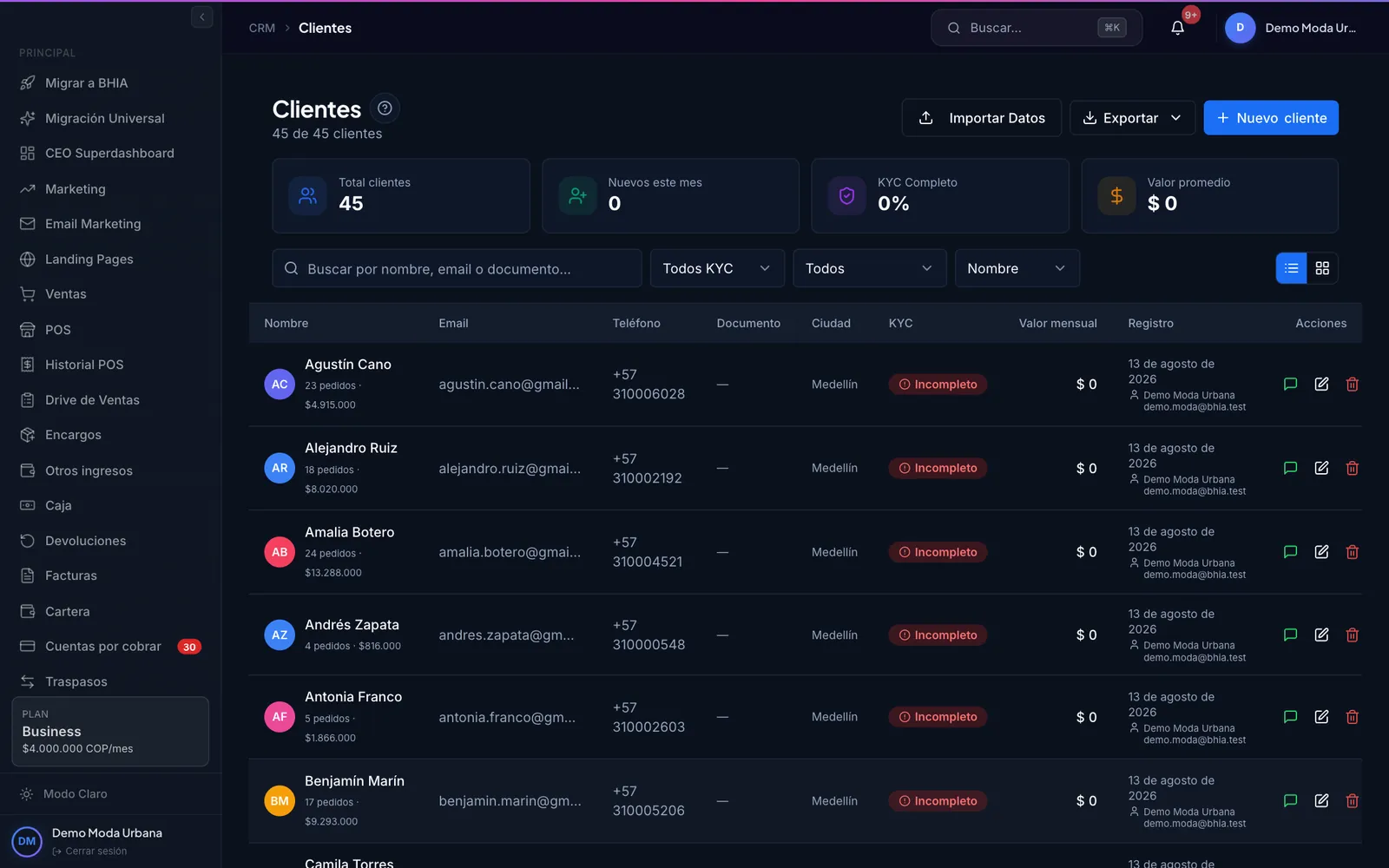The image size is (1389, 868).
Task: Toggle Modo Claro theme
Action: pos(75,794)
